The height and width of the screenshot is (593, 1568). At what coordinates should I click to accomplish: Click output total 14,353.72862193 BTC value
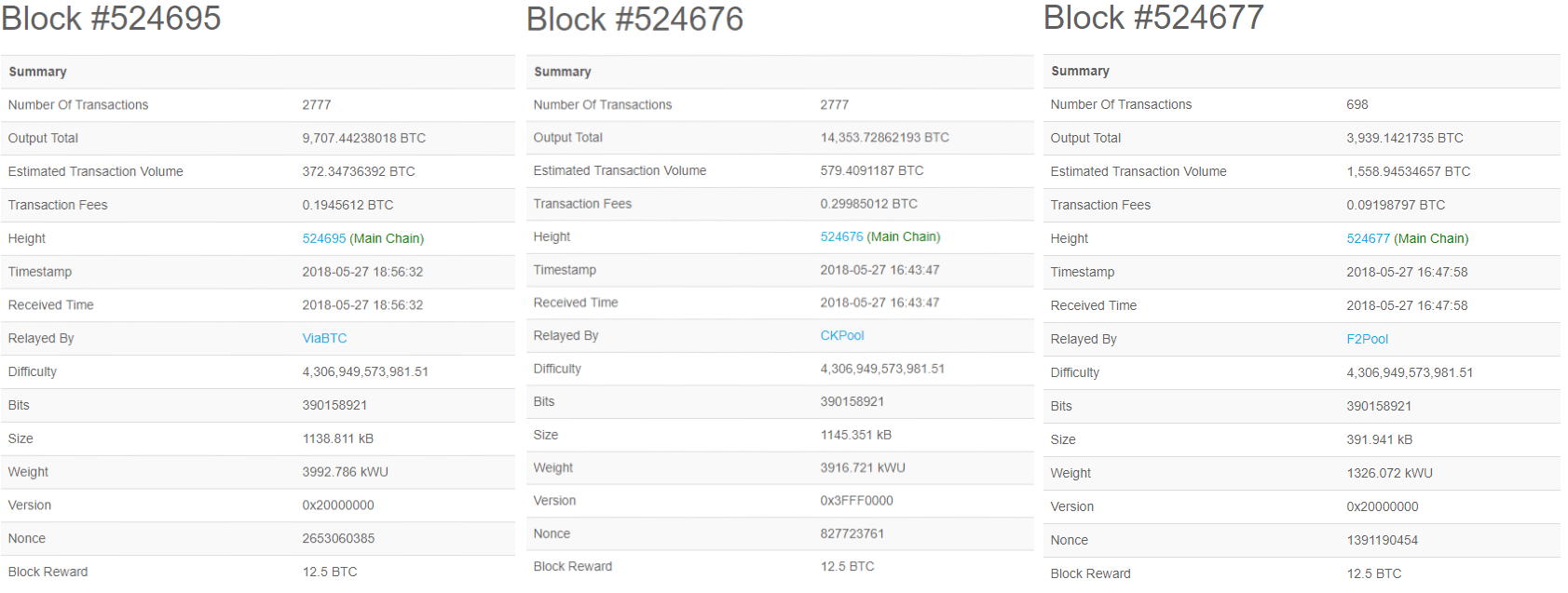point(884,137)
